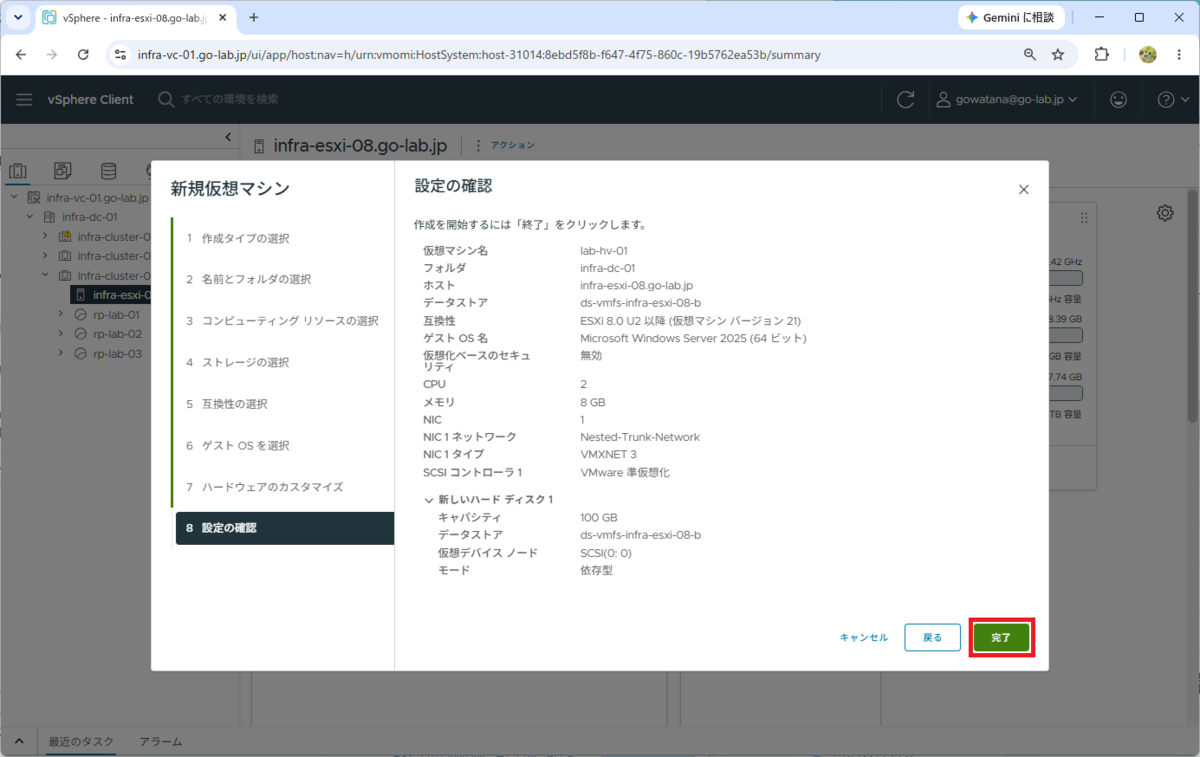Collapse the left navigator with the chevron
1200x757 pixels.
[x=228, y=137]
